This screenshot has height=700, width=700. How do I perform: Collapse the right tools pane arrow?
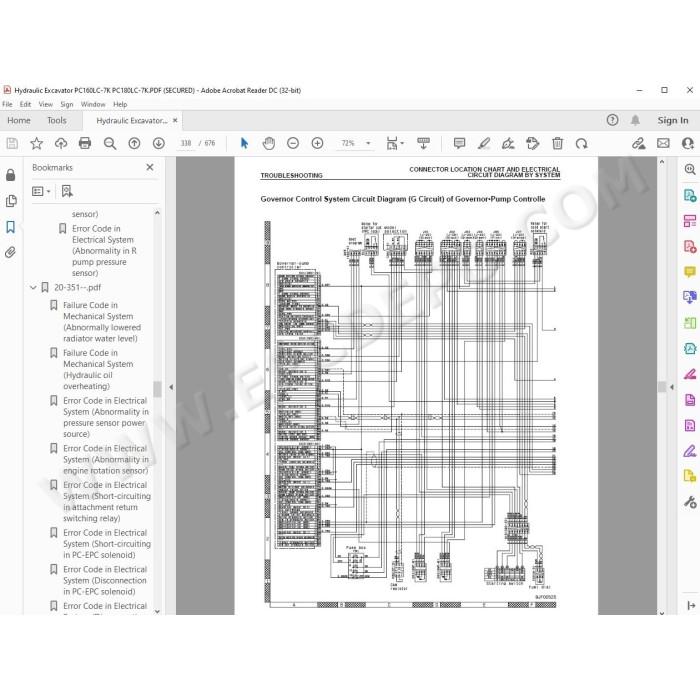click(x=672, y=387)
